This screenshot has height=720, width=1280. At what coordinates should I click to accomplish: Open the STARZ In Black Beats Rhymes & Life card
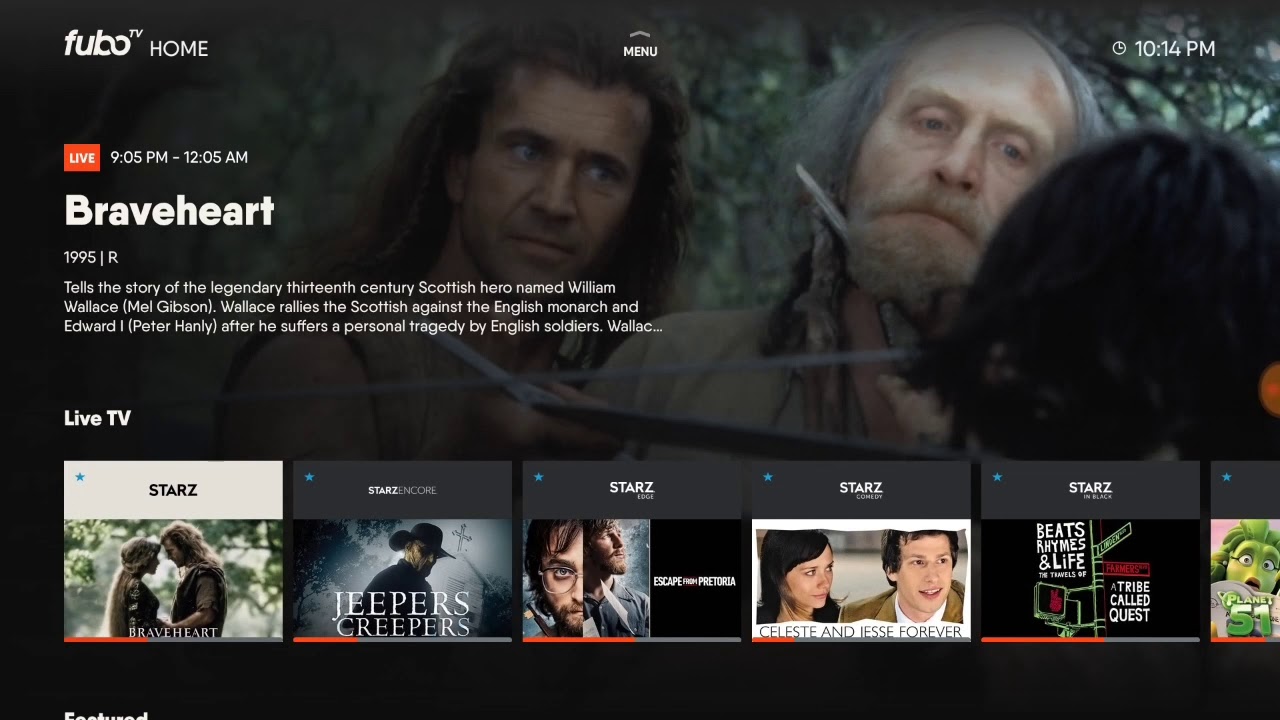1090,551
